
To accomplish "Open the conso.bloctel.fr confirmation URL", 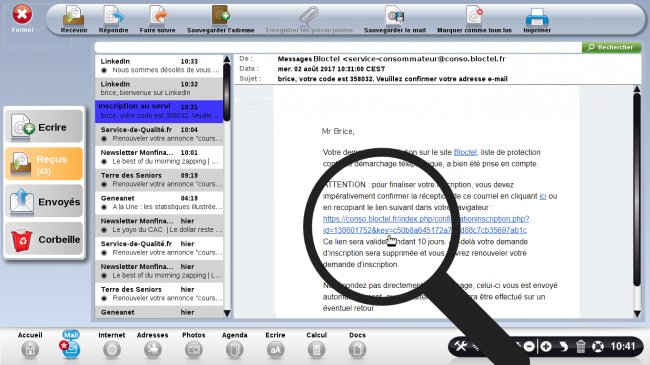I will [426, 224].
